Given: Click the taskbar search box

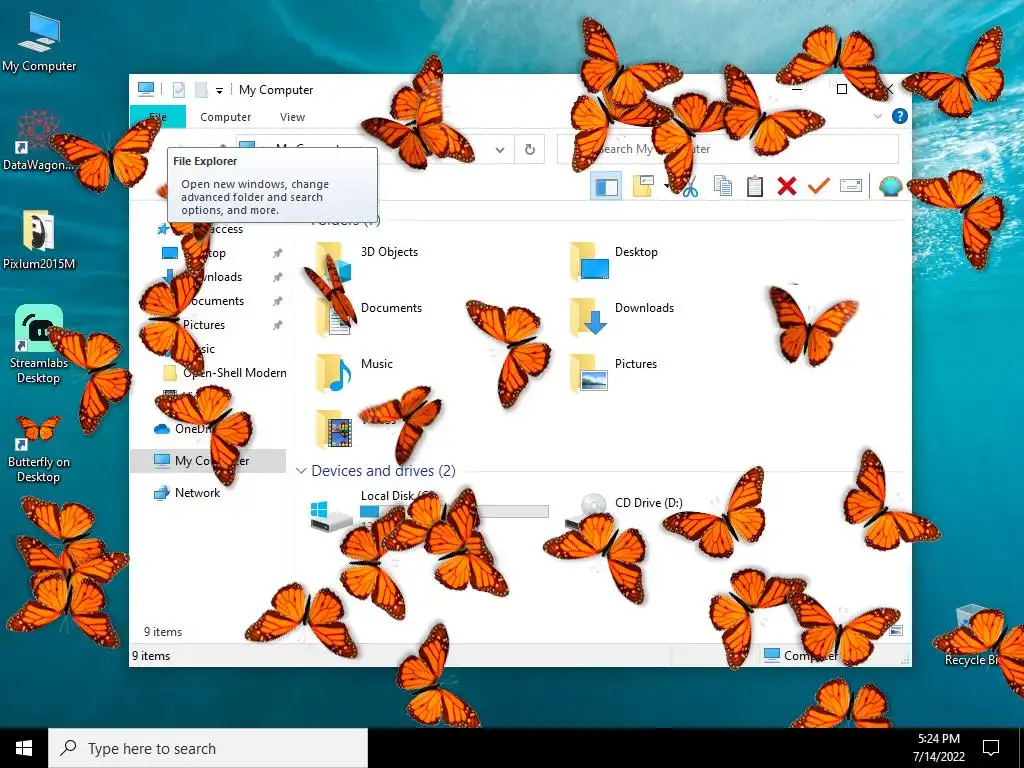Looking at the screenshot, I should 208,748.
